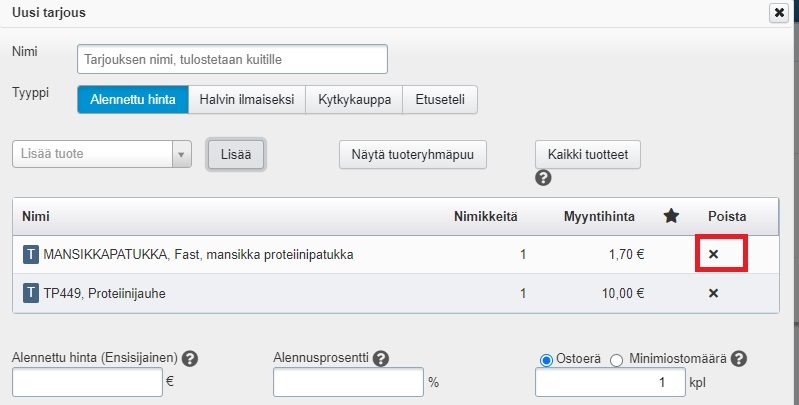Switch type to Halvin ilmaiseksi

tap(246, 99)
